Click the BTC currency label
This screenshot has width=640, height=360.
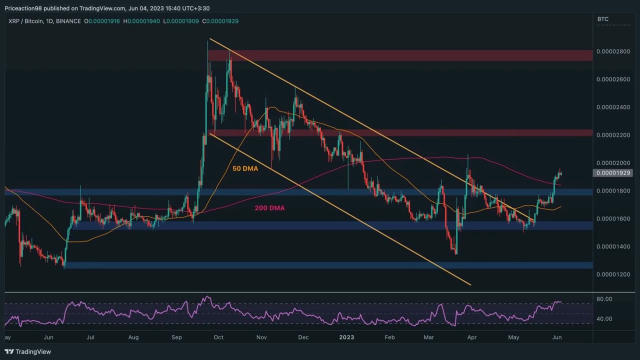click(x=603, y=19)
